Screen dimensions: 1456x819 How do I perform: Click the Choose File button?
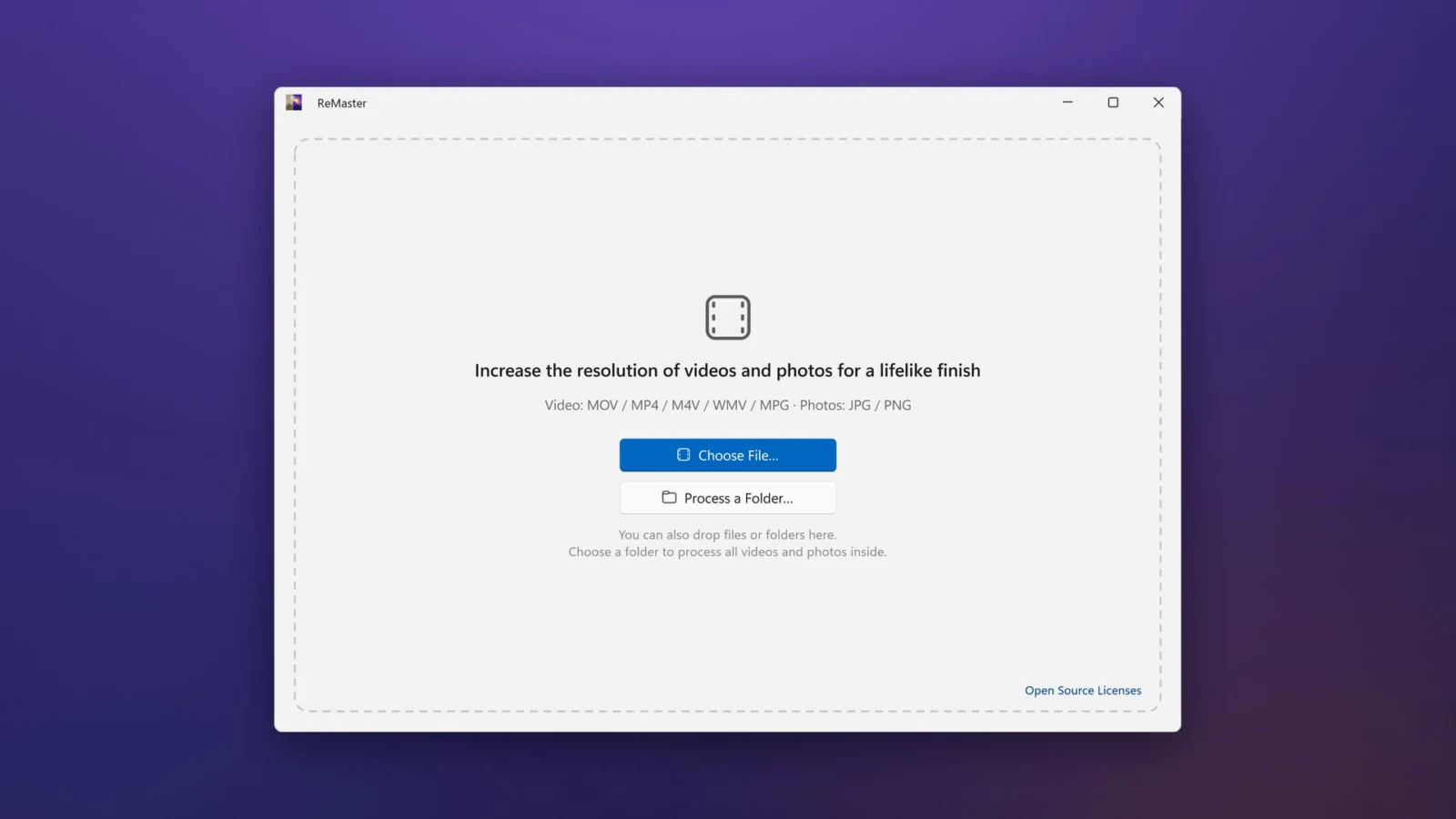[727, 455]
